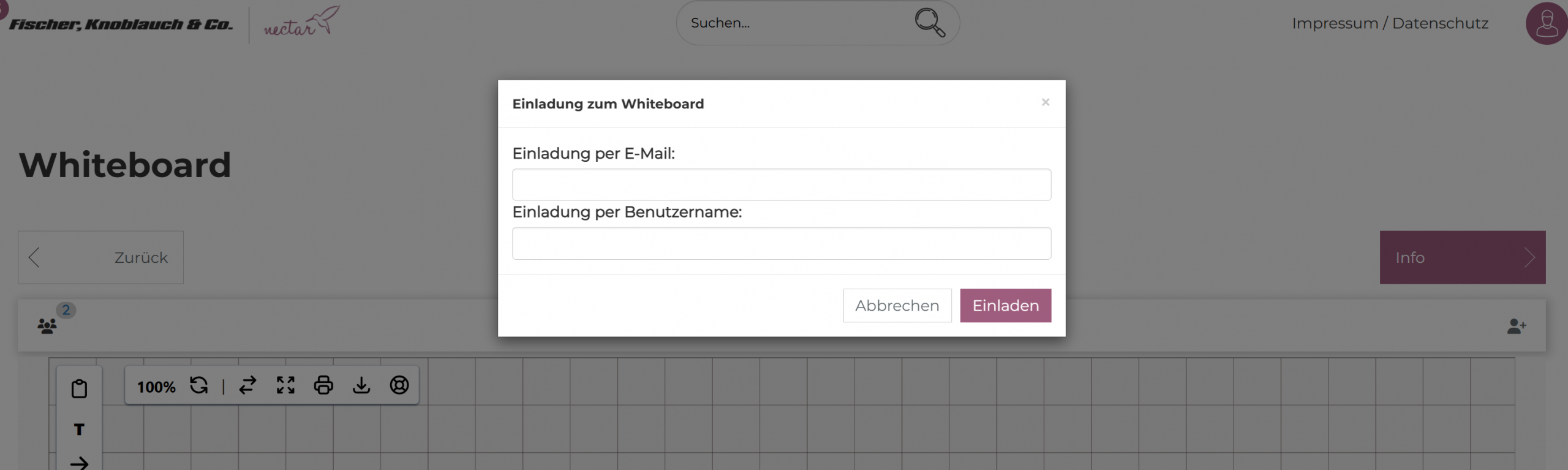Close the whiteboard invitation dialog

tap(1046, 102)
